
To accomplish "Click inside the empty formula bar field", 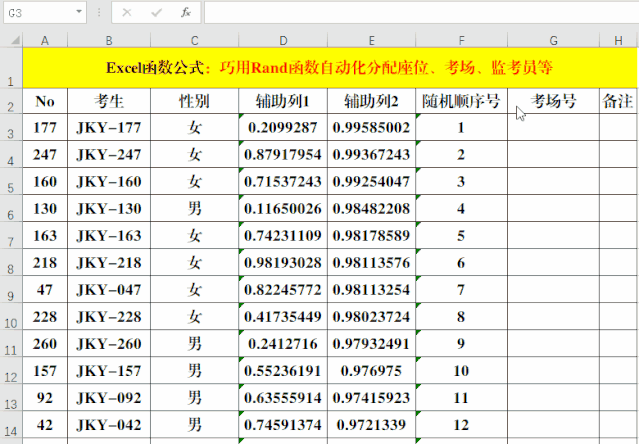I will click(x=420, y=13).
